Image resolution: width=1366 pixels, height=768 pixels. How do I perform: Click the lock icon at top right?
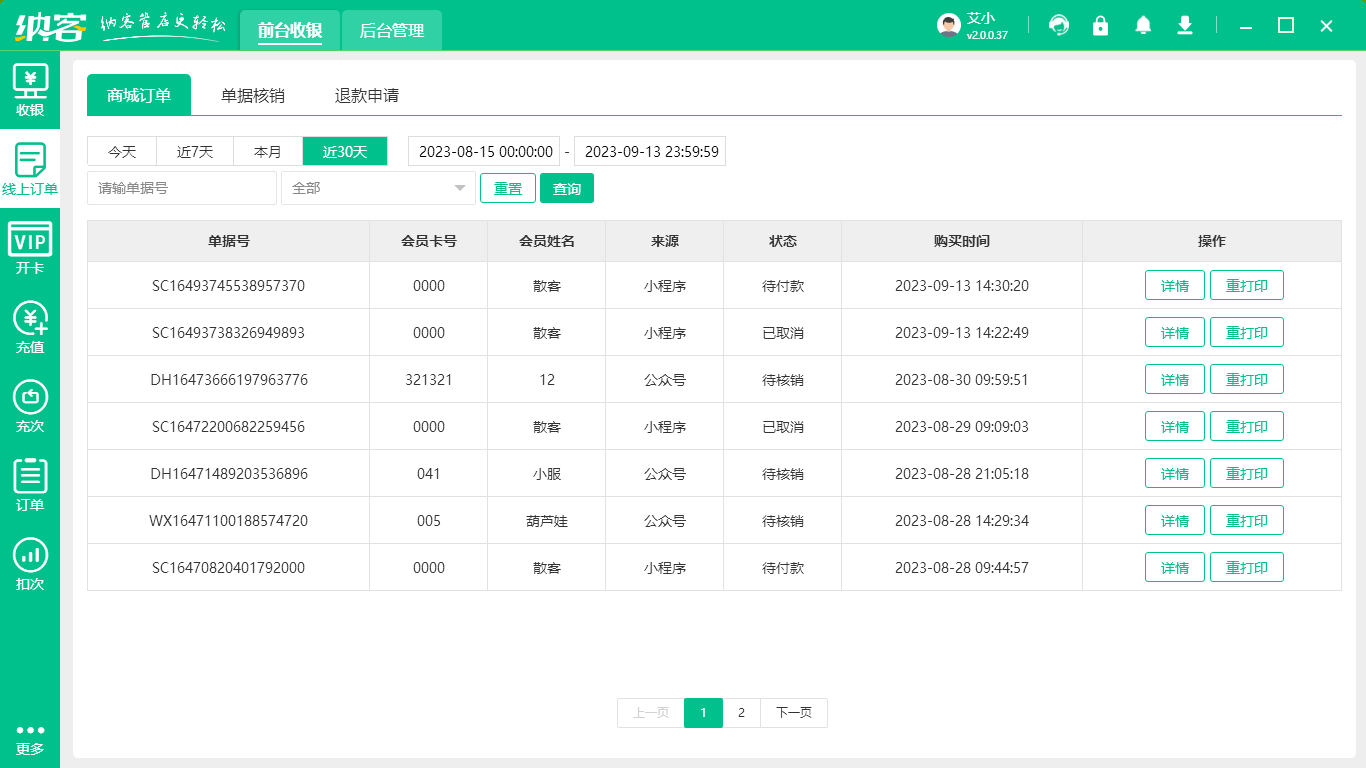pos(1101,25)
